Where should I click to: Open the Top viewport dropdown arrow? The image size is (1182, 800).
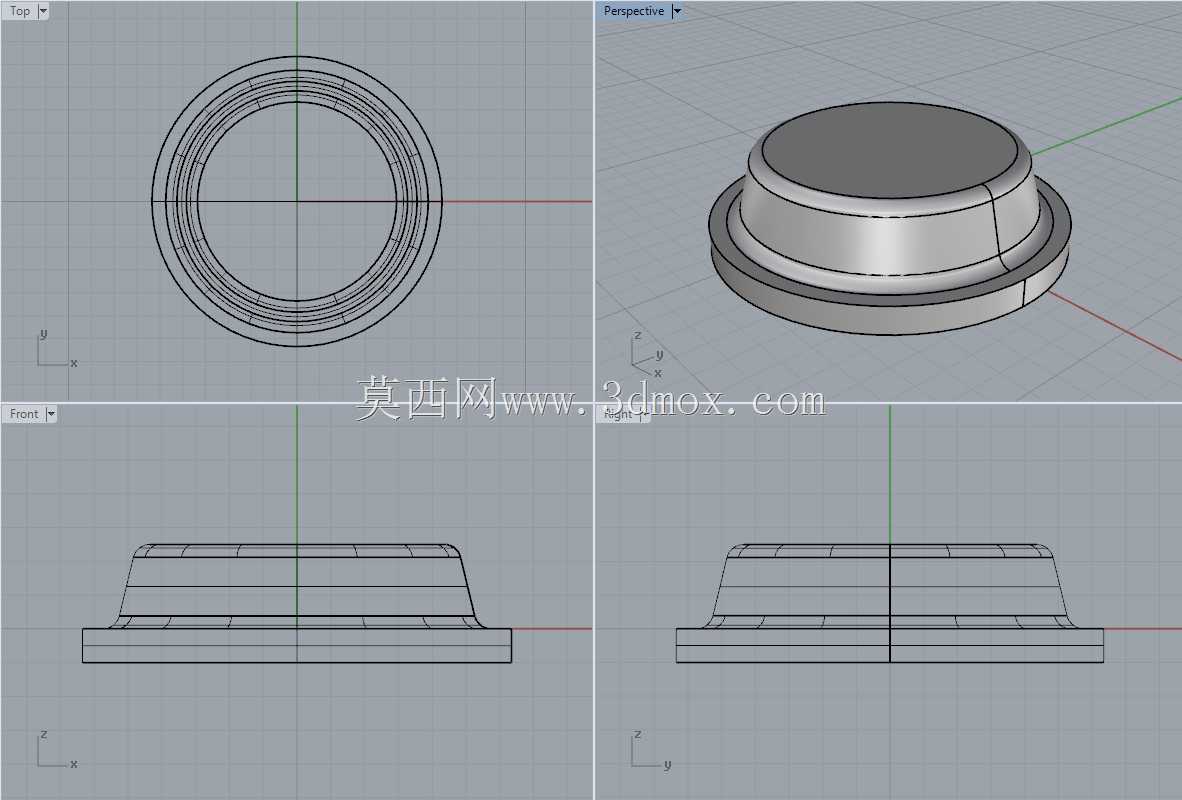(x=43, y=11)
